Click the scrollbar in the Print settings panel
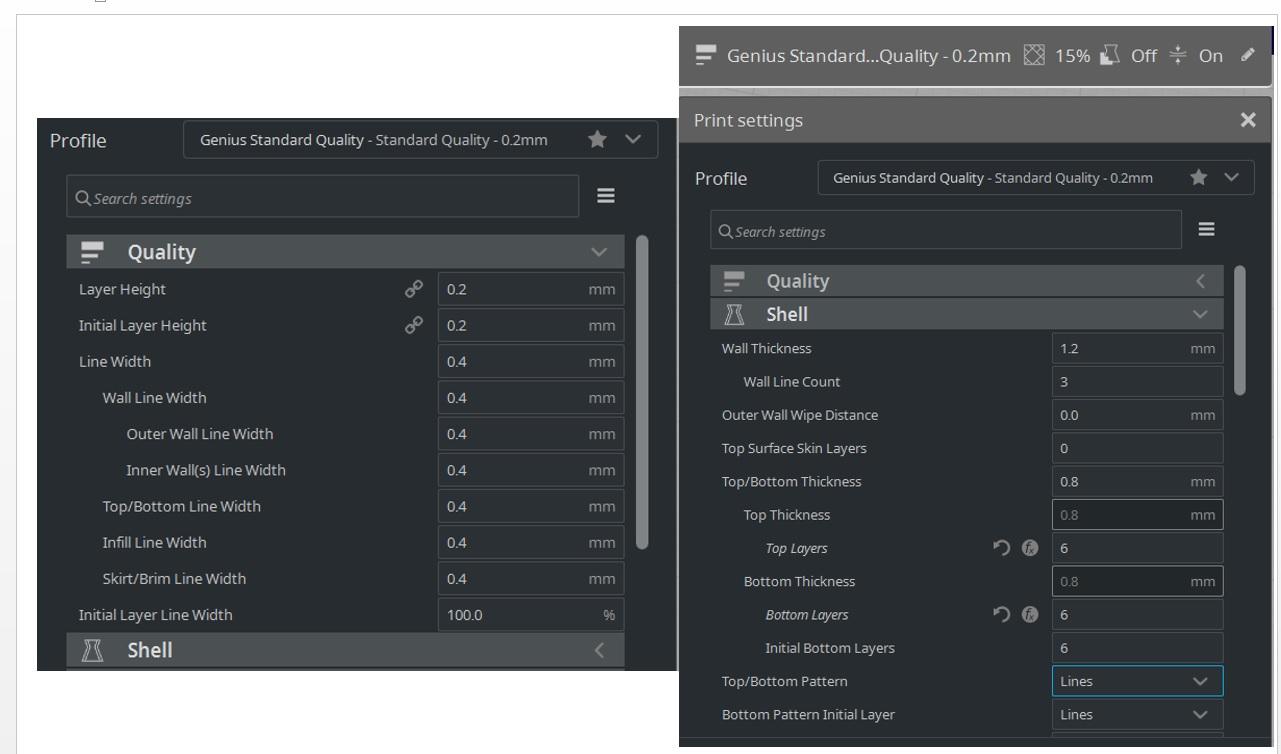The height and width of the screenshot is (754, 1281). (x=1240, y=330)
